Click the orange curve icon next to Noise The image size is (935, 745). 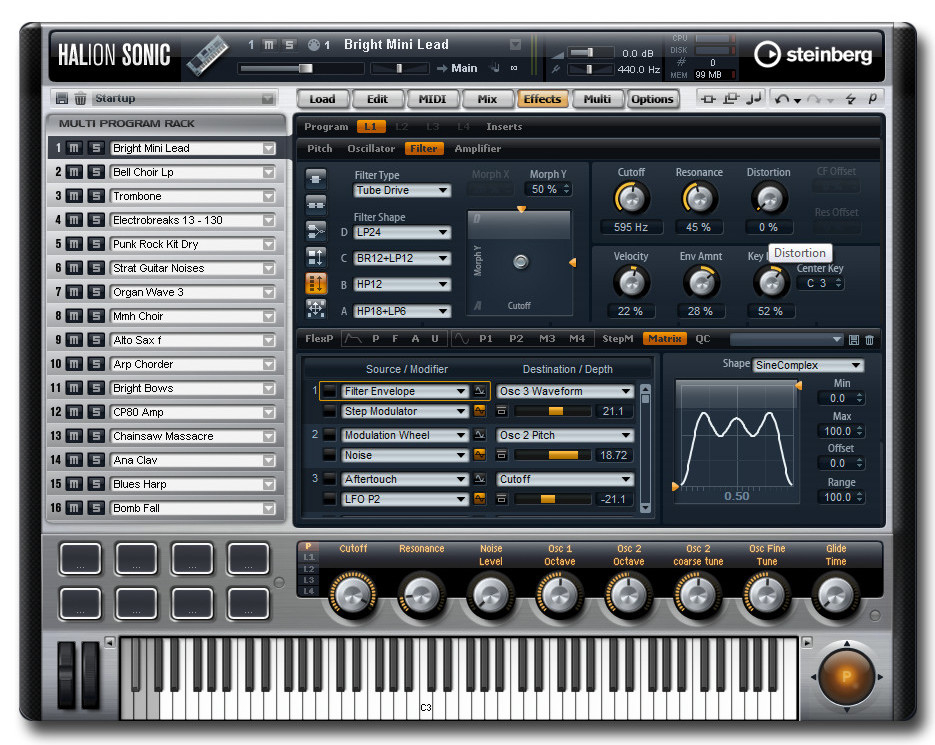479,455
